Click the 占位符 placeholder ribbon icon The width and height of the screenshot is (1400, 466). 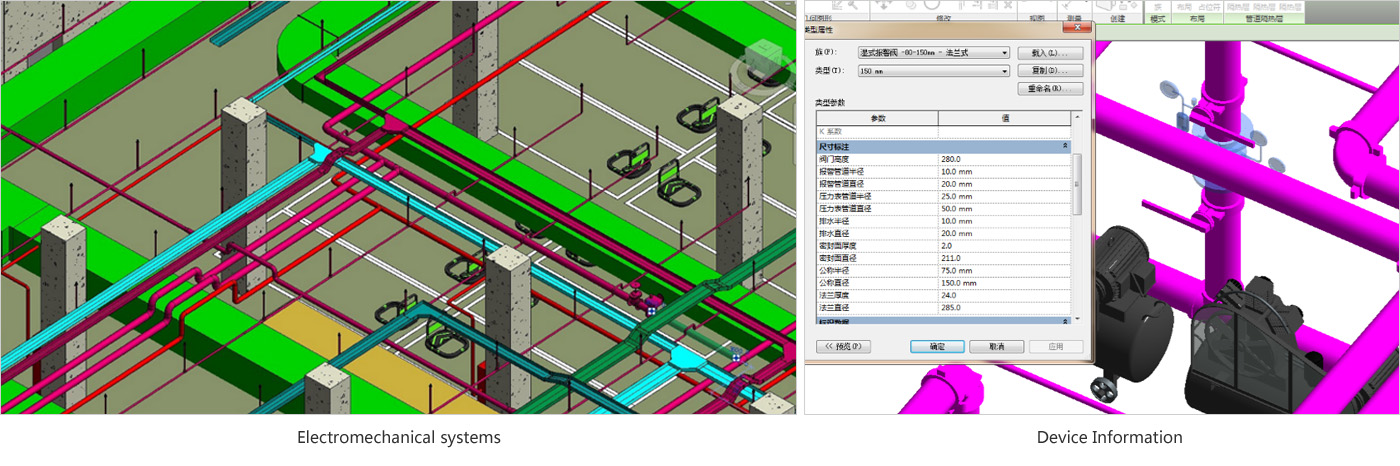pos(1211,6)
